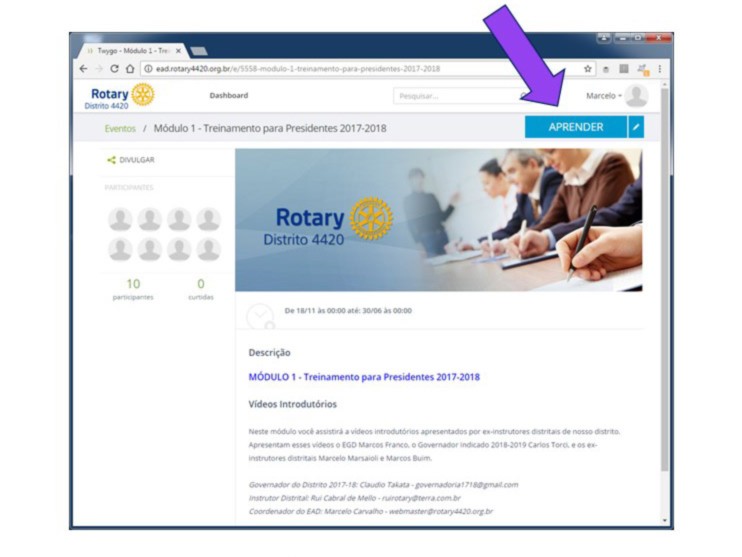Viewport: 742px width, 557px height.
Task: Open a new browser tab
Action: [198, 50]
